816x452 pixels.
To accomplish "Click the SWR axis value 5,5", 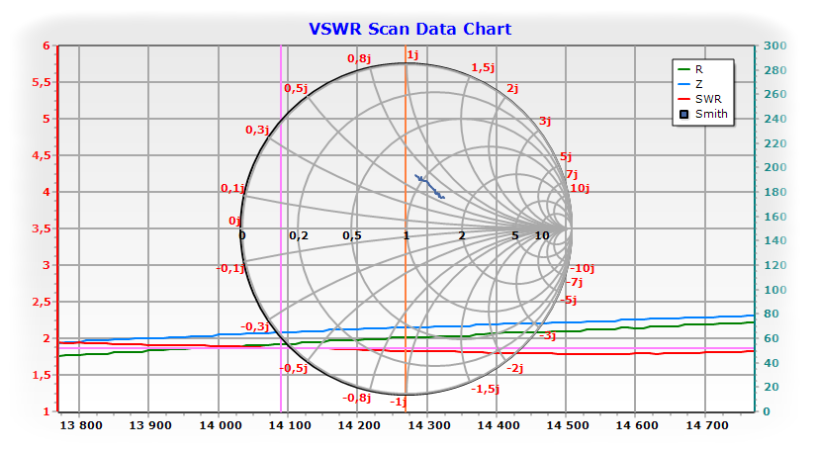I will pos(42,82).
